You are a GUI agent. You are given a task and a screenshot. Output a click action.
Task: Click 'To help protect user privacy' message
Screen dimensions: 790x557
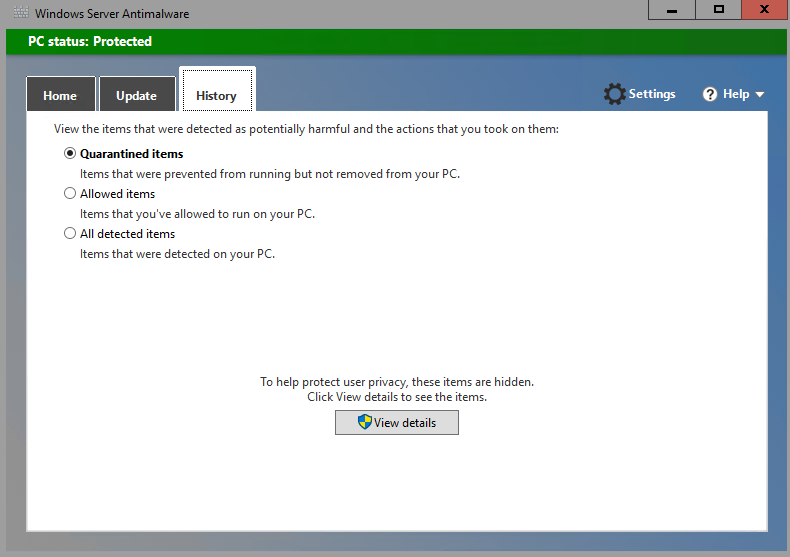pyautogui.click(x=397, y=382)
